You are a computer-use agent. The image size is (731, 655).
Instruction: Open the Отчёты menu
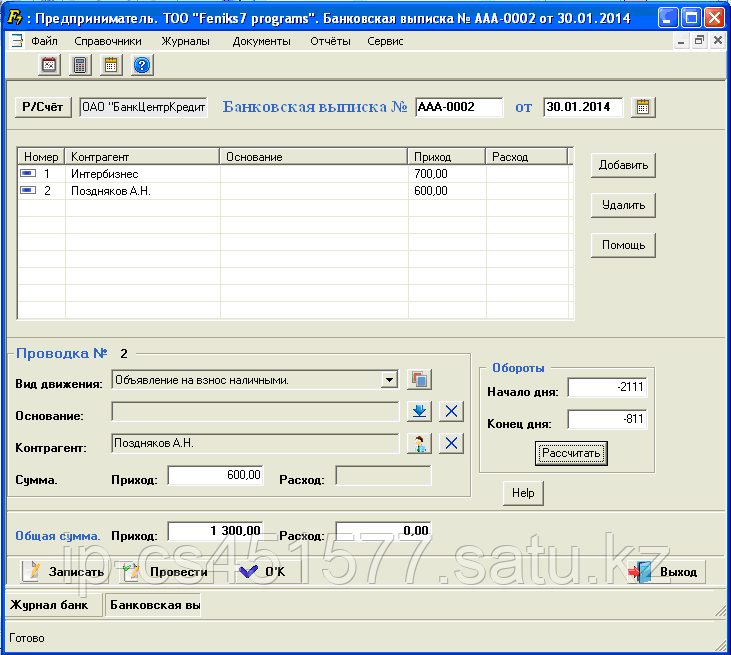coord(329,41)
